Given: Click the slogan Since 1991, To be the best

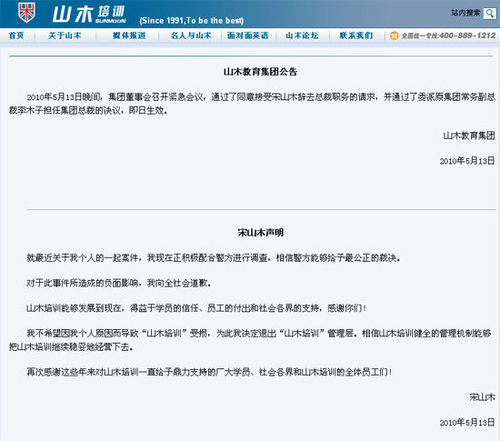Looking at the screenshot, I should pos(192,21).
